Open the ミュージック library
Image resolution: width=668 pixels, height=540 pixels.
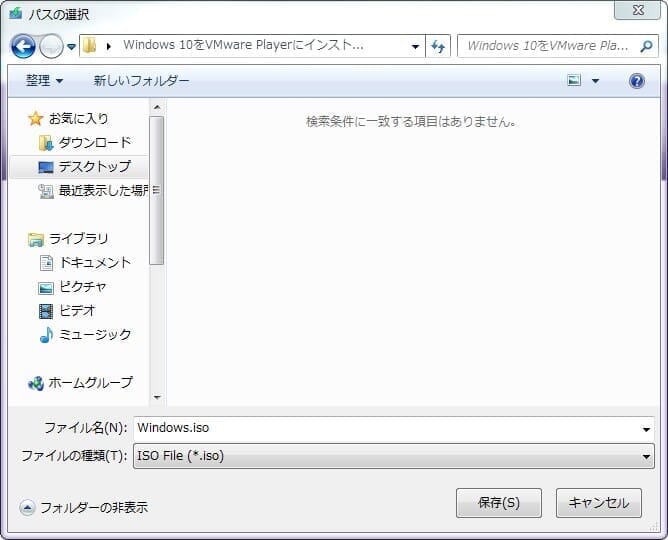click(94, 334)
